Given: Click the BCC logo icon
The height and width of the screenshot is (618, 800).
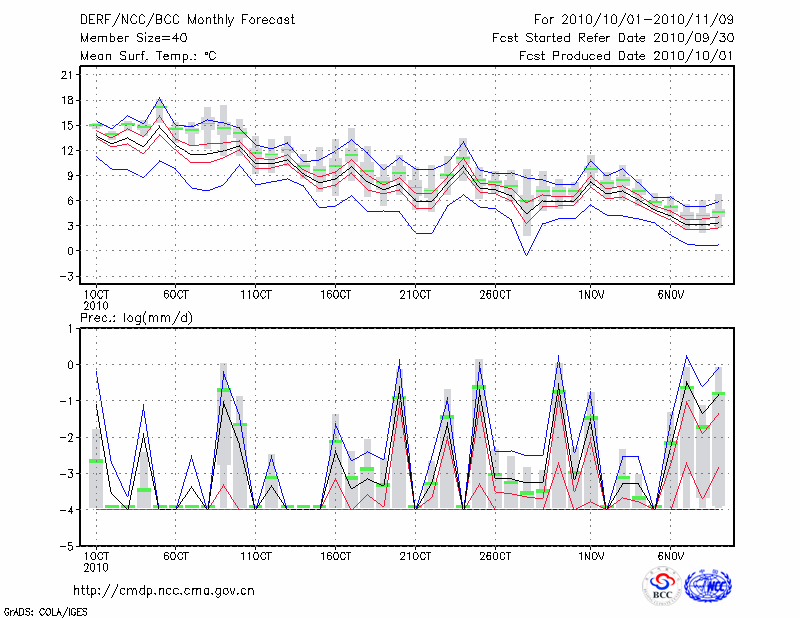Looking at the screenshot, I should [662, 586].
